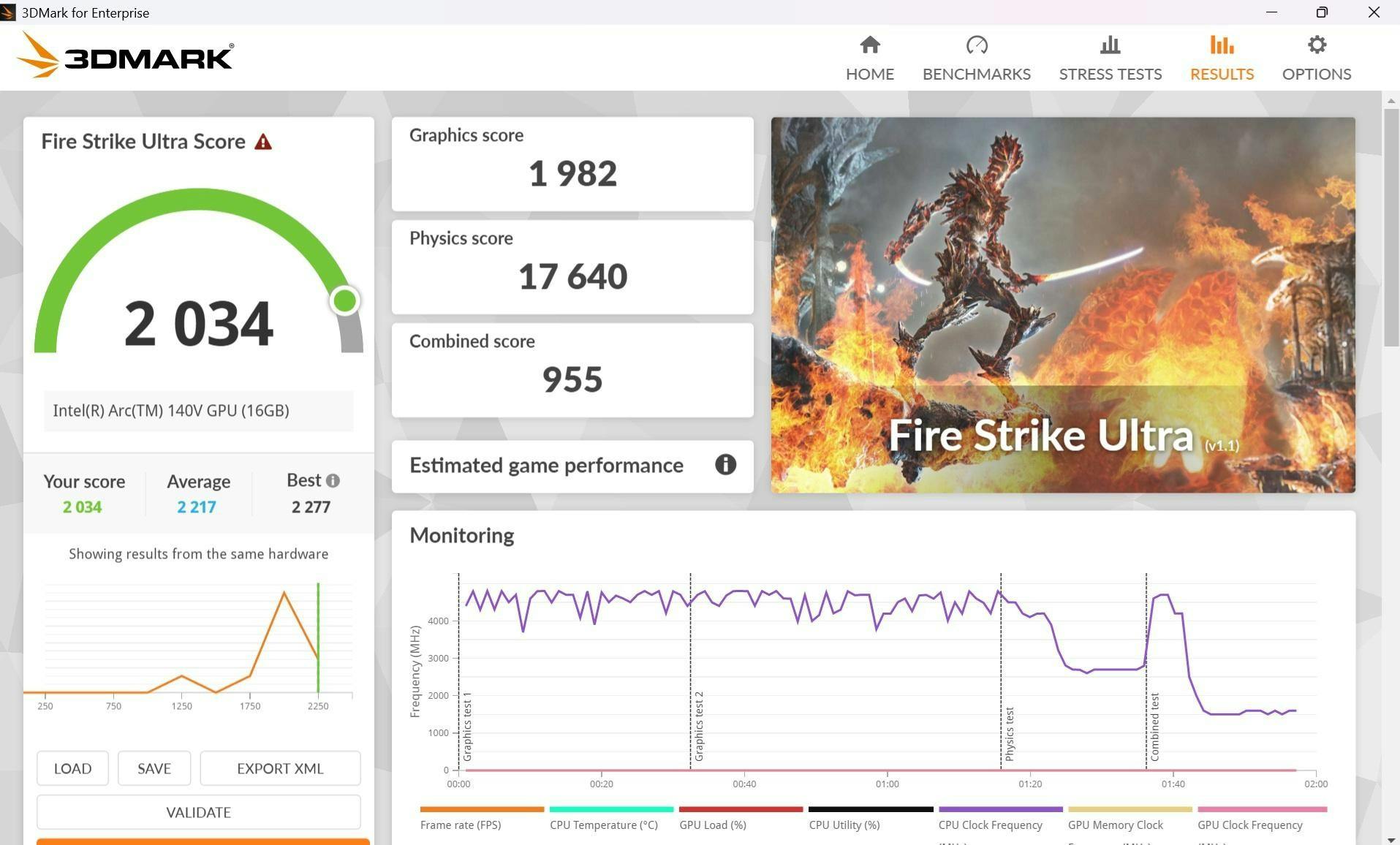Click the Combined score value 955
The height and width of the screenshot is (845, 1400).
point(572,379)
